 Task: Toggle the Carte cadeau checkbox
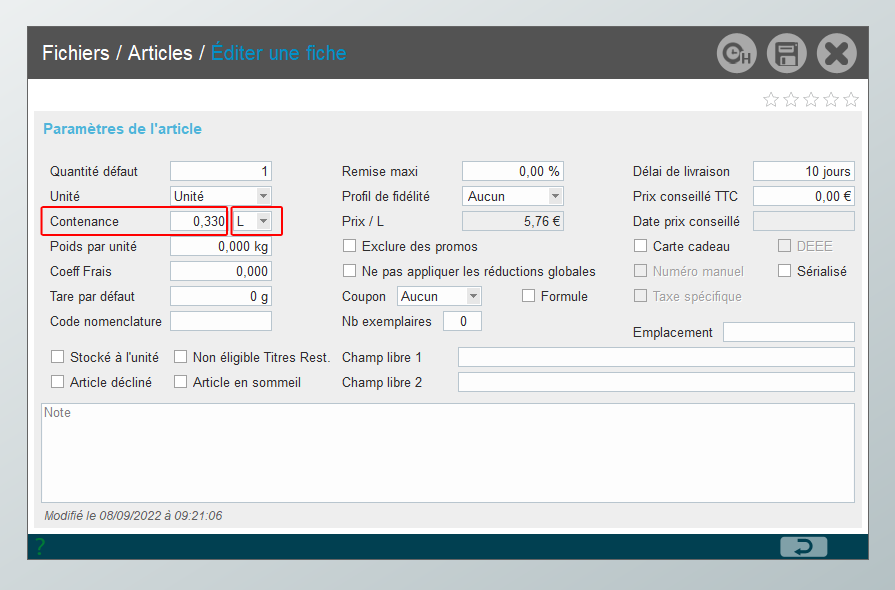[x=641, y=246]
